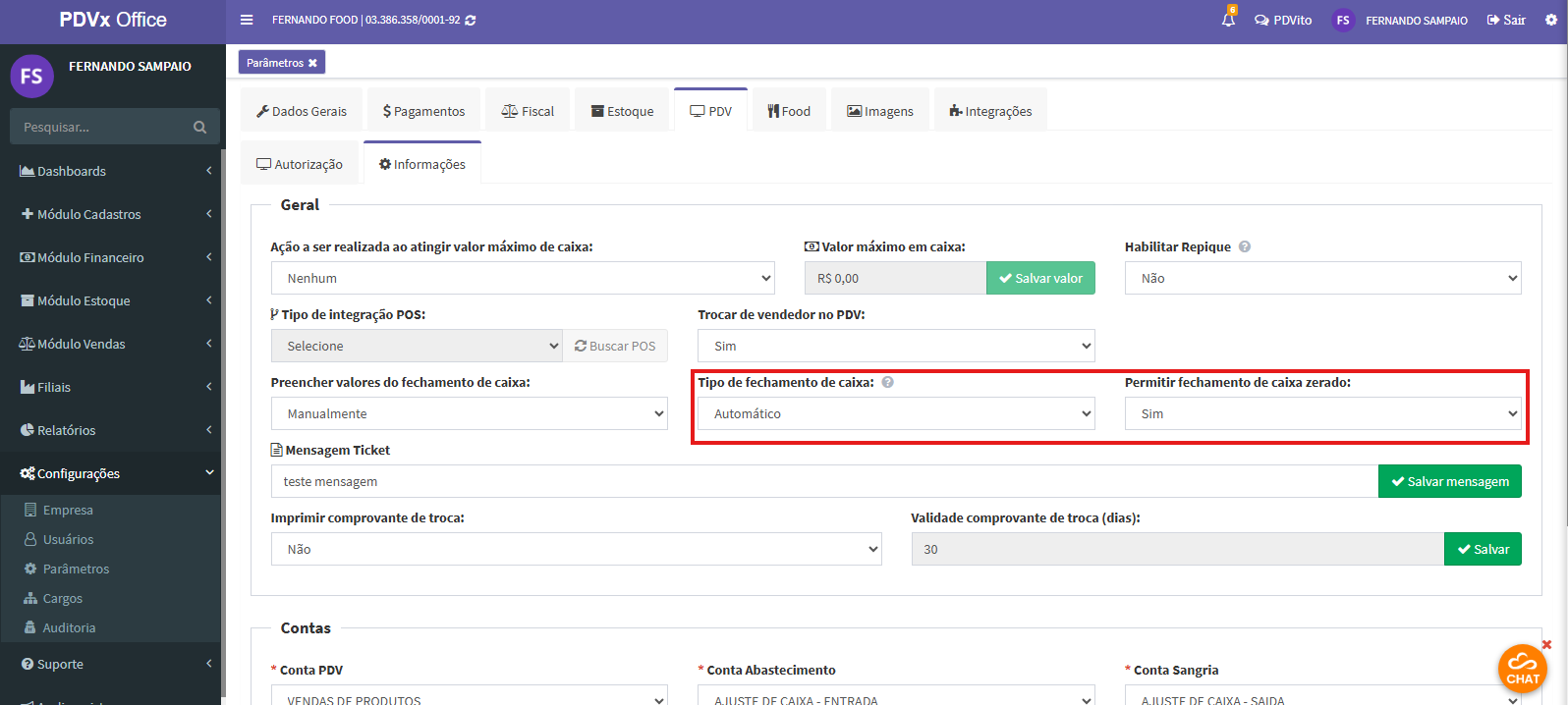
Task: Open Cargos under Configurações
Action: (62, 598)
